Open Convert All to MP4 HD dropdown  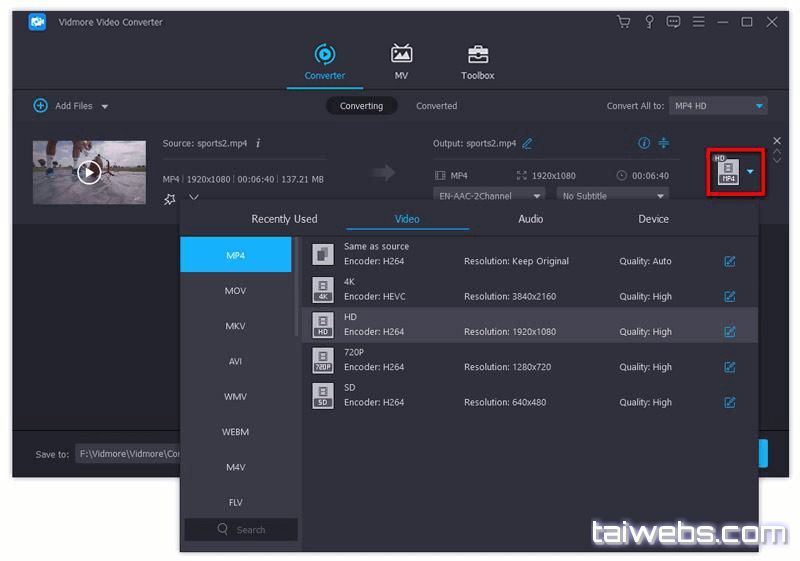717,106
